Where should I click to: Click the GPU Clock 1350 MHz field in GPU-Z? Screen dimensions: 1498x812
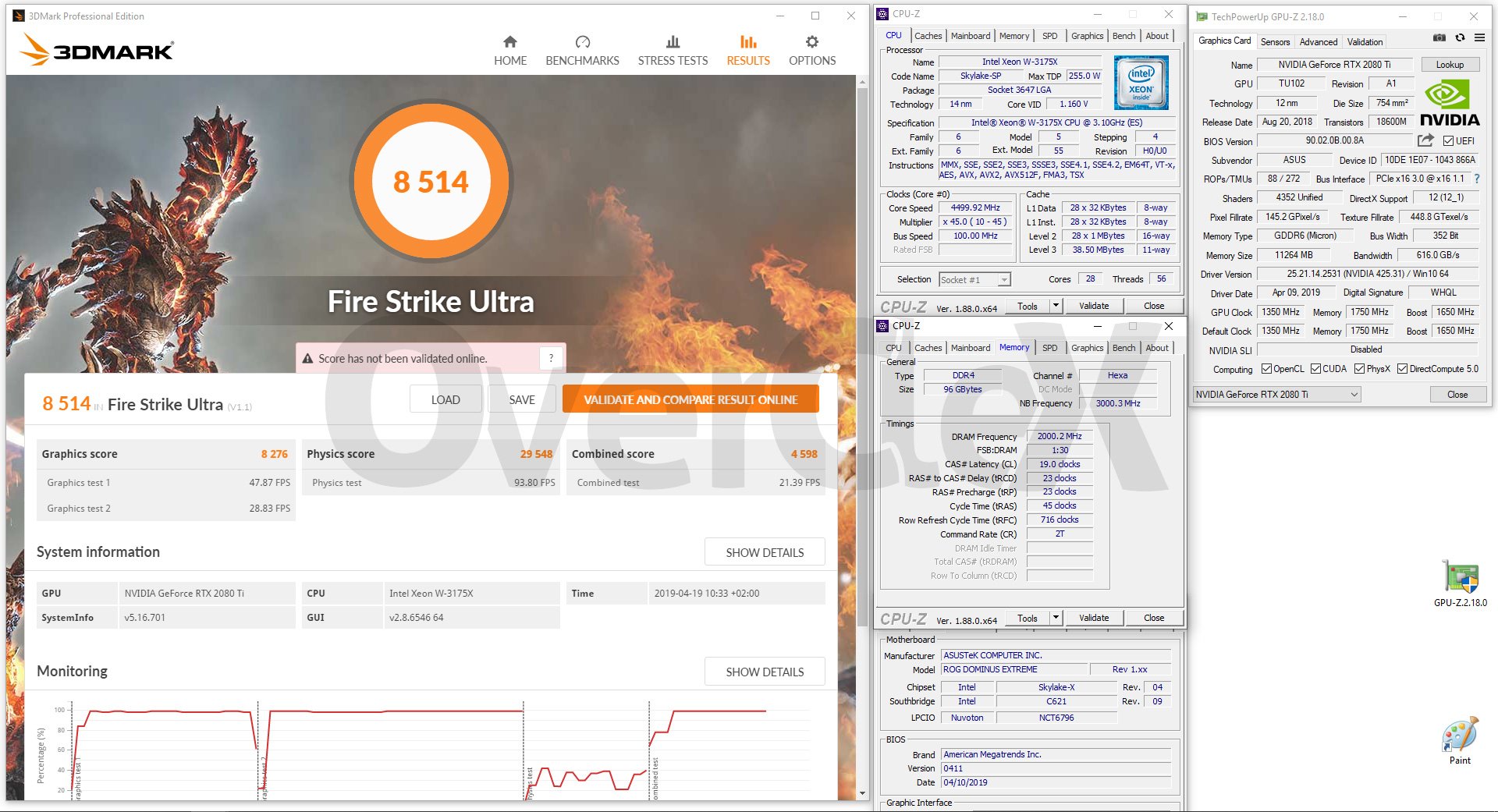1280,312
